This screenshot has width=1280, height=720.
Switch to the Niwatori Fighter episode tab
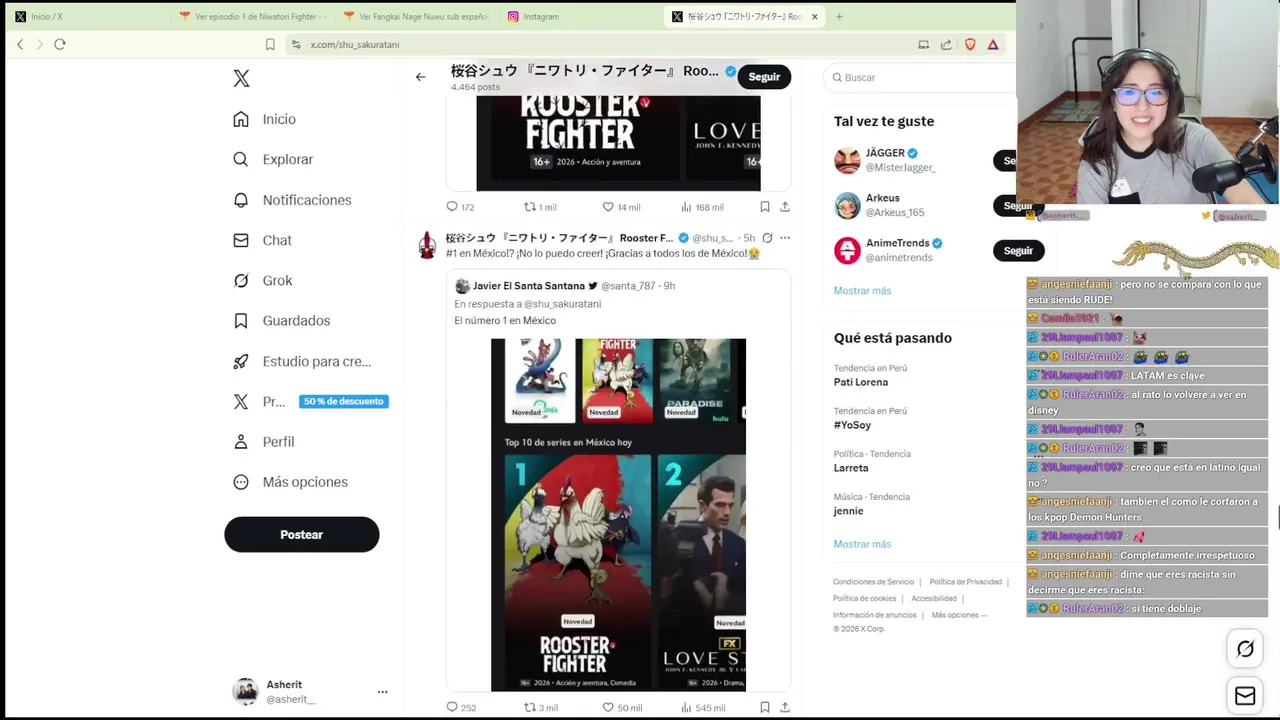[x=252, y=16]
